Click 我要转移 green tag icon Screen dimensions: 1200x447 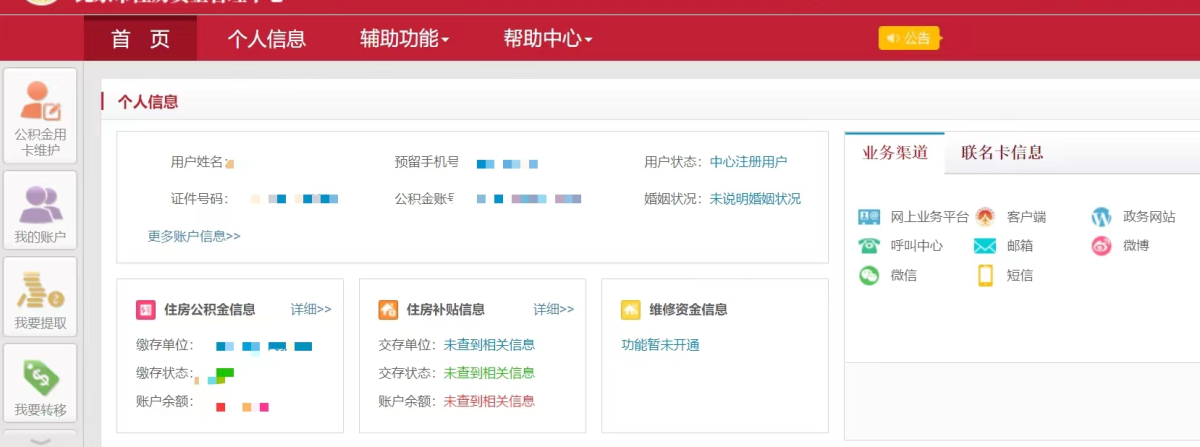tap(40, 376)
